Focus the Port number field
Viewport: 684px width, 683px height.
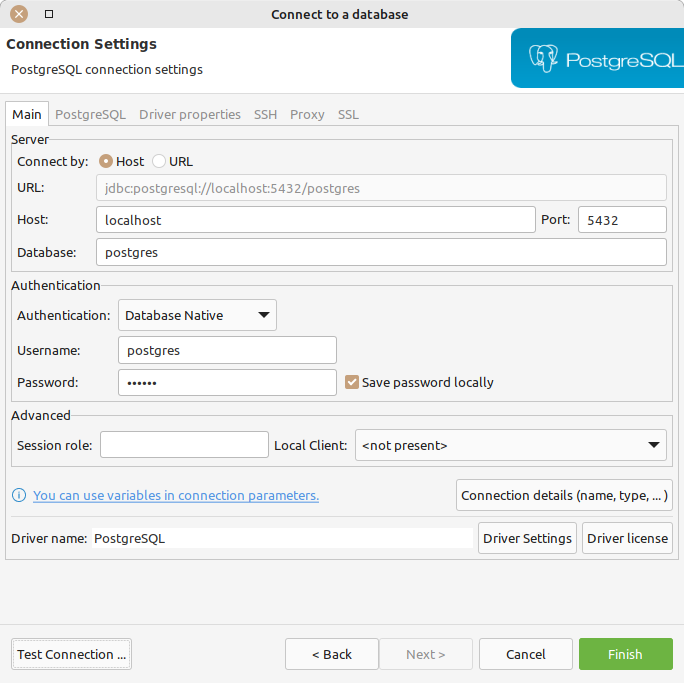click(x=621, y=220)
